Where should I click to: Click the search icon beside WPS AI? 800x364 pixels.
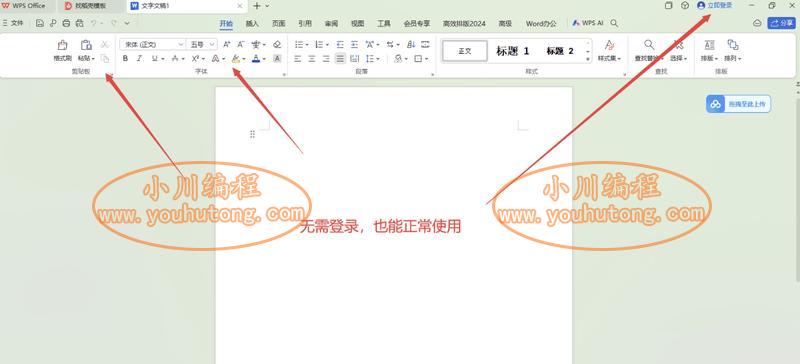point(615,23)
